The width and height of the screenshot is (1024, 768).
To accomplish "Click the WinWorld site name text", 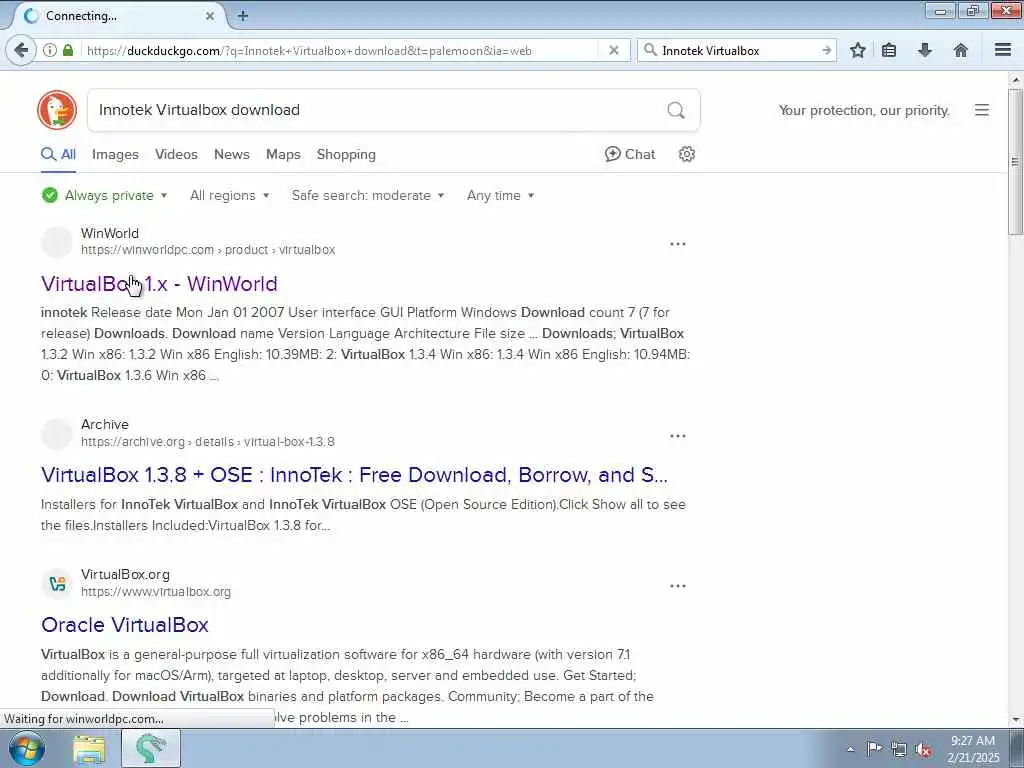I will pos(110,233).
